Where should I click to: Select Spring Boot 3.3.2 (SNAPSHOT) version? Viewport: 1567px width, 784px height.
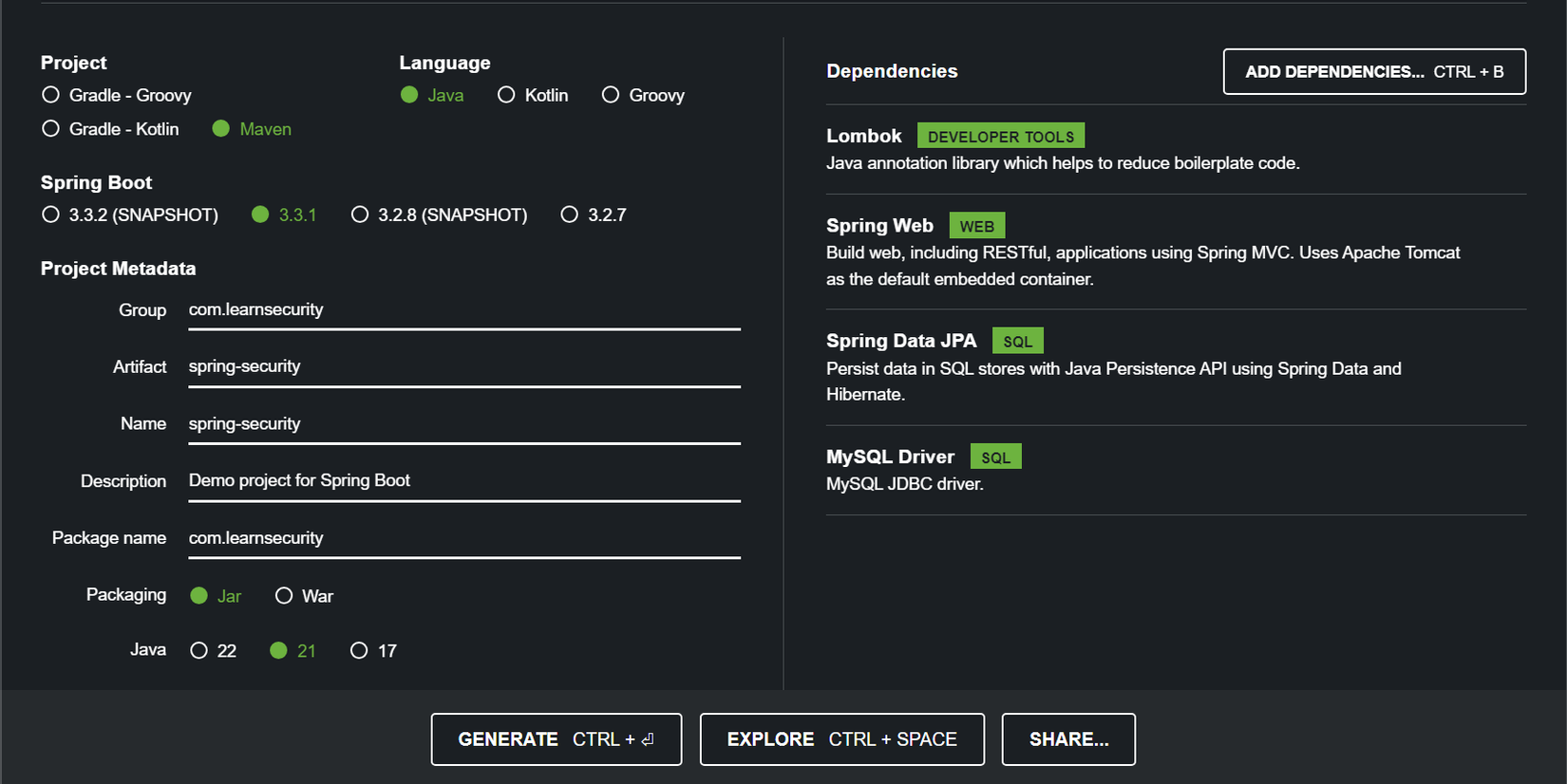coord(51,215)
